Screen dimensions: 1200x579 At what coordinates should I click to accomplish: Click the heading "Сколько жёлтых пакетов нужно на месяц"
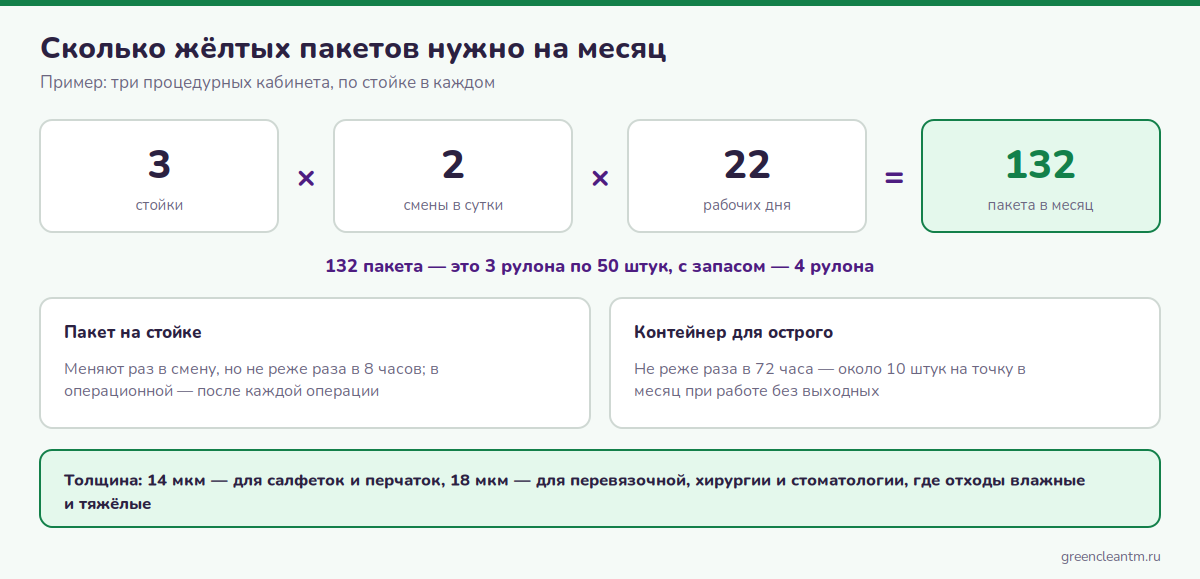coord(353,48)
